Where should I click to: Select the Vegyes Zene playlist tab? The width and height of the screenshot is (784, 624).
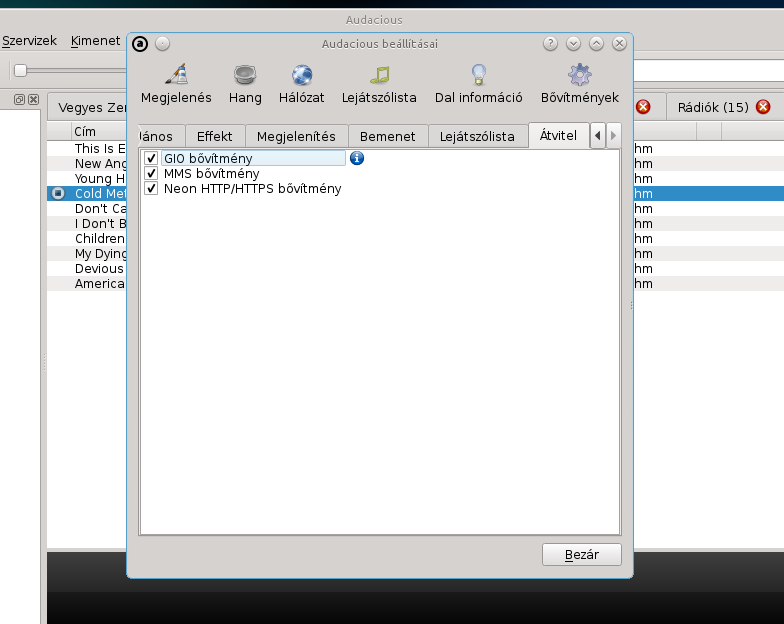point(88,108)
